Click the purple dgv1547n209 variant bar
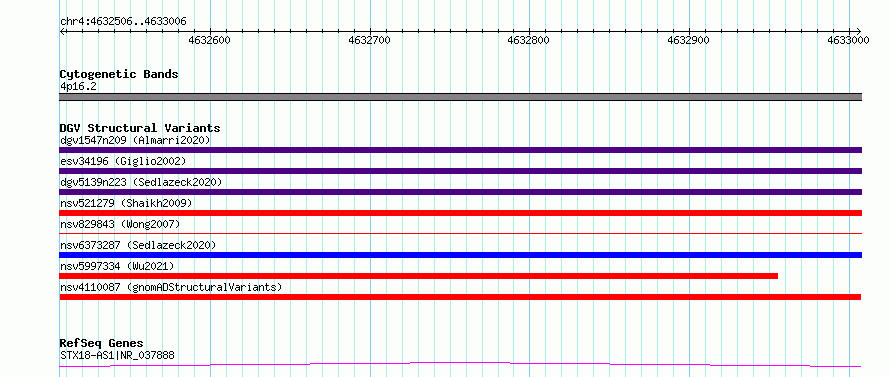 click(x=460, y=150)
